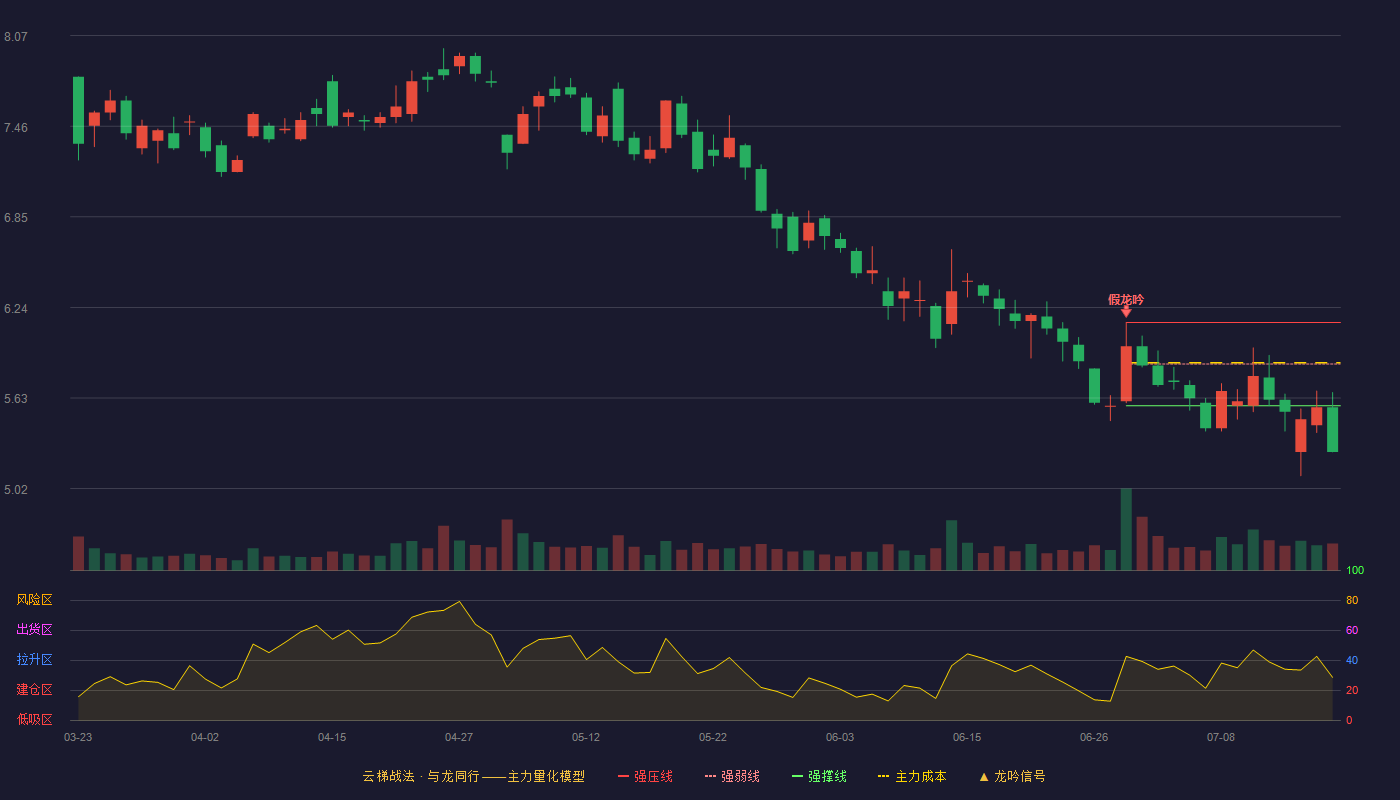Click the 05-22 date axis label
The height and width of the screenshot is (800, 1400).
pos(713,737)
